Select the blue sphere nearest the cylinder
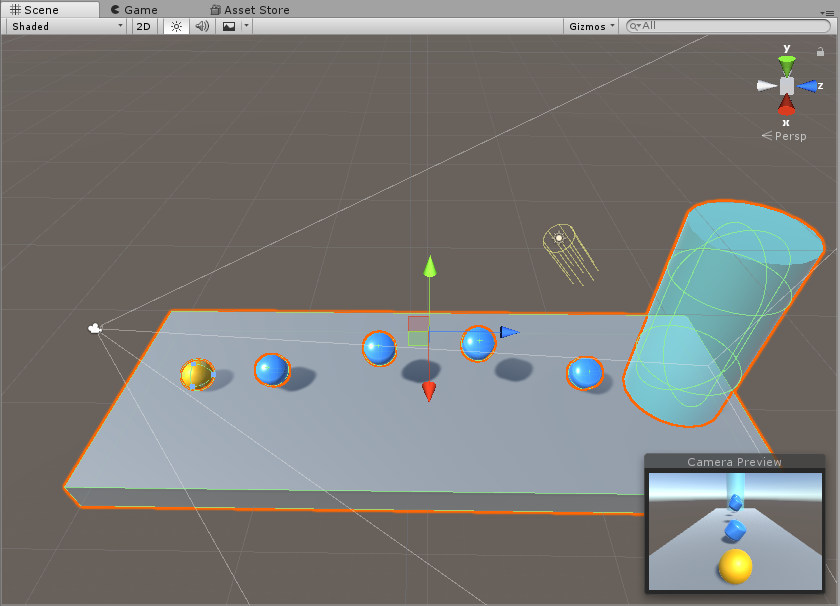840x606 pixels. click(584, 373)
